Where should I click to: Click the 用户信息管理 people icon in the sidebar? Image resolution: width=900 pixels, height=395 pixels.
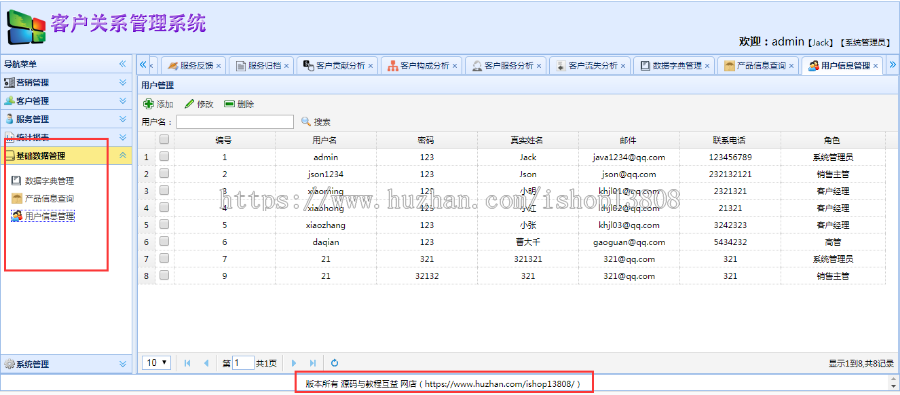(x=17, y=216)
